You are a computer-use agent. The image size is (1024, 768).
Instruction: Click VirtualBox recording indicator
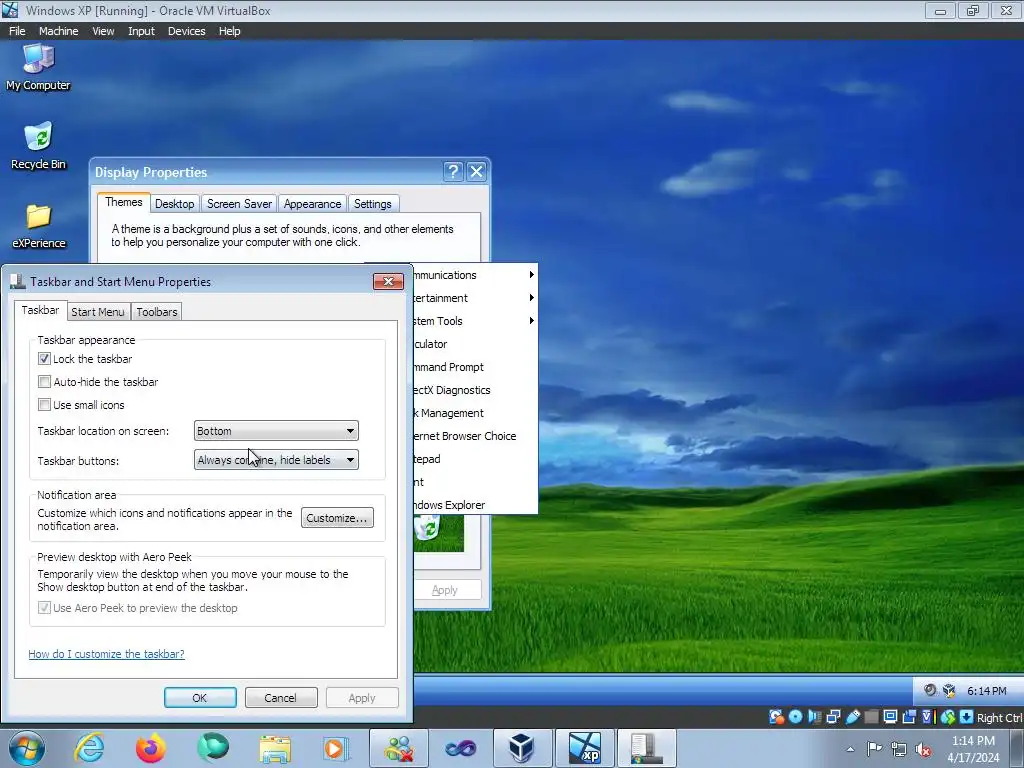pos(909,717)
